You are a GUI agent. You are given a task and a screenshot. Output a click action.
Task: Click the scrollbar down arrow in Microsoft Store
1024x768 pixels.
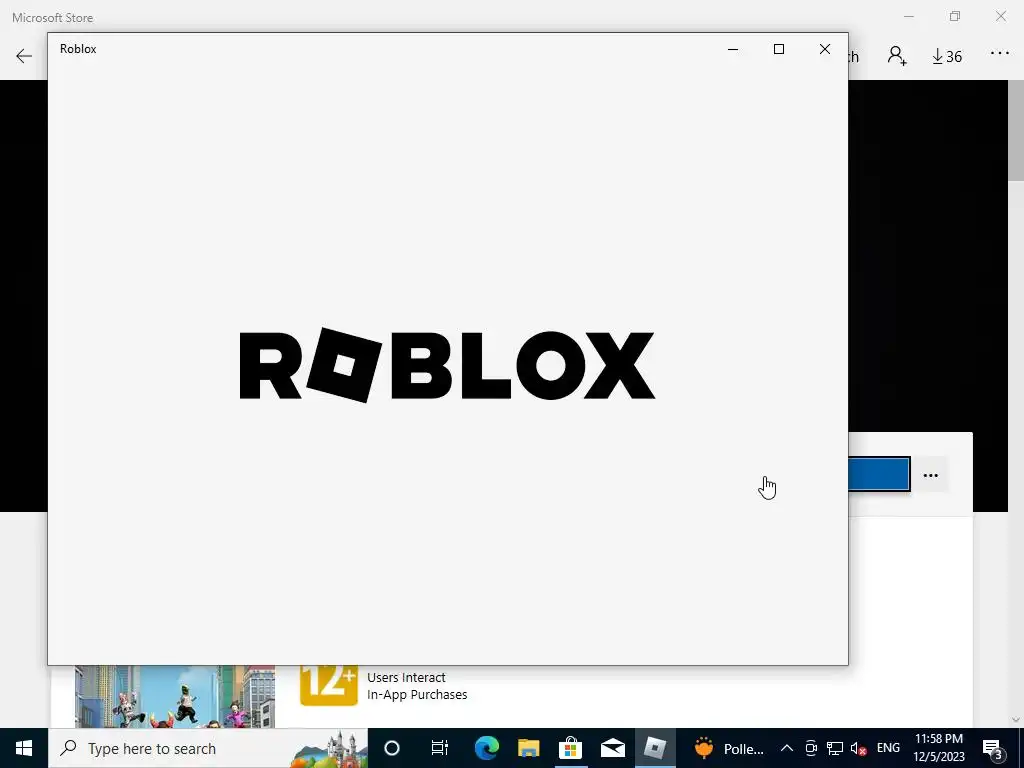click(x=1016, y=720)
